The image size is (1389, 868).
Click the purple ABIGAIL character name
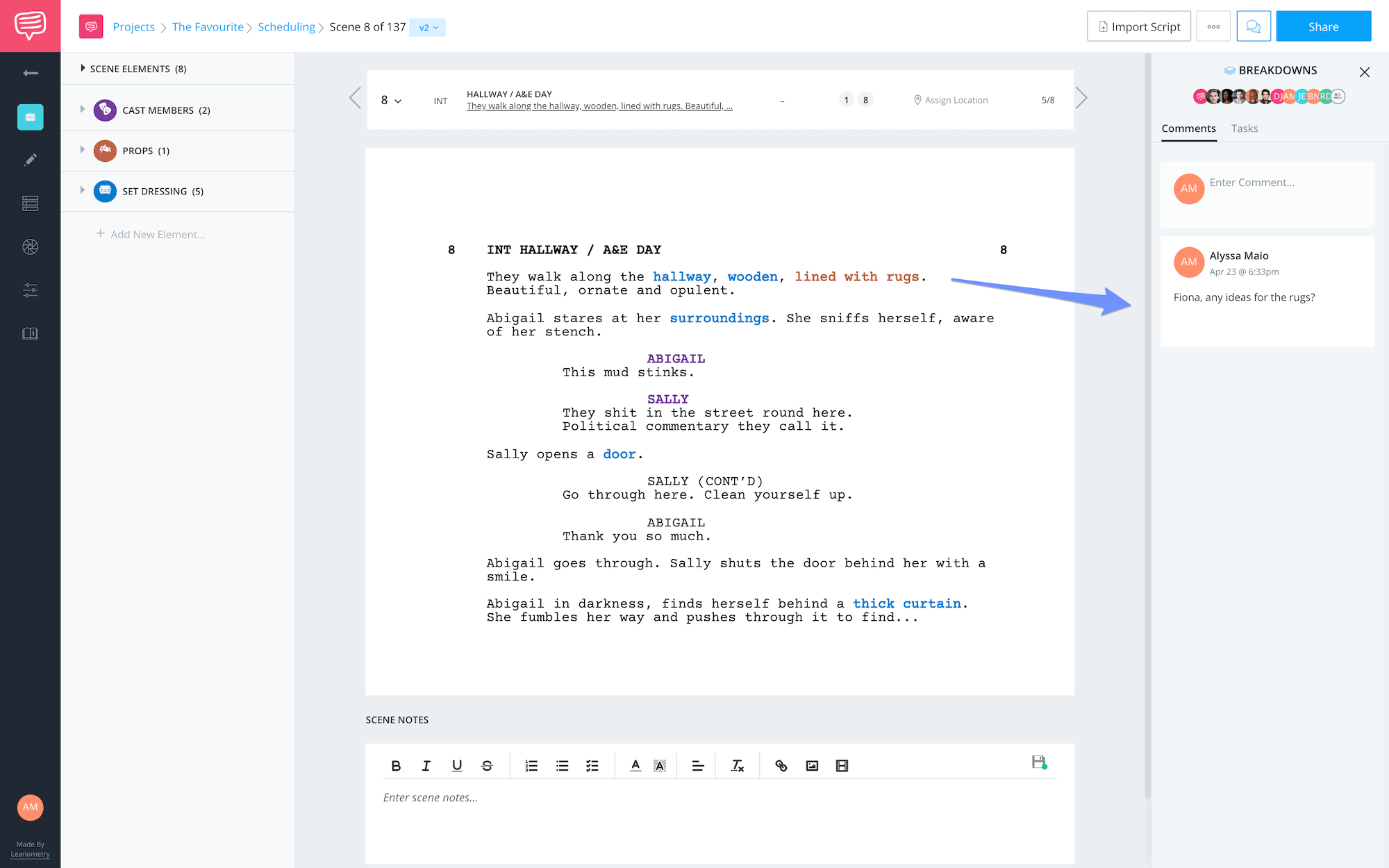click(676, 358)
